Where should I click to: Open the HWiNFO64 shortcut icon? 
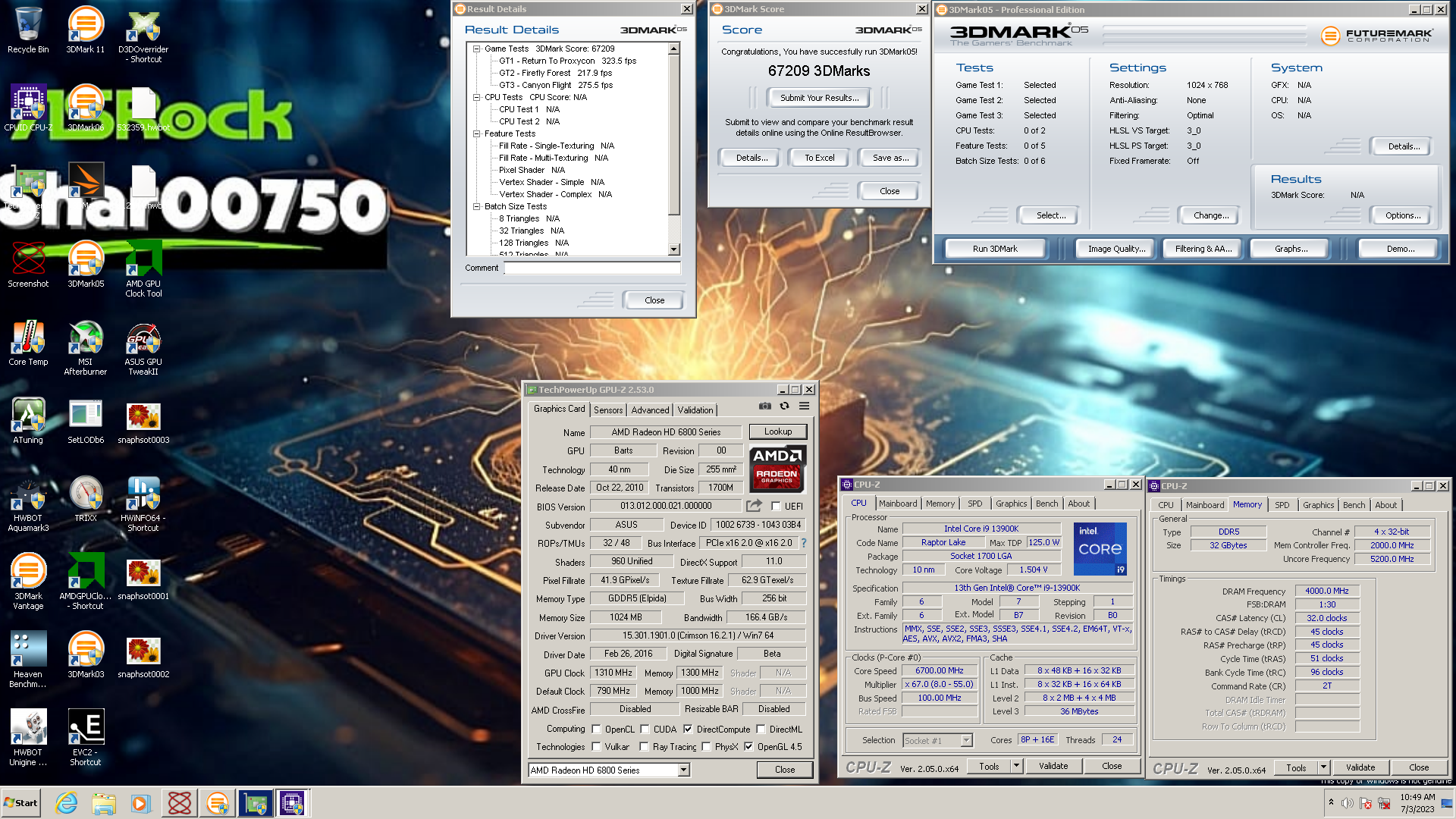(143, 504)
